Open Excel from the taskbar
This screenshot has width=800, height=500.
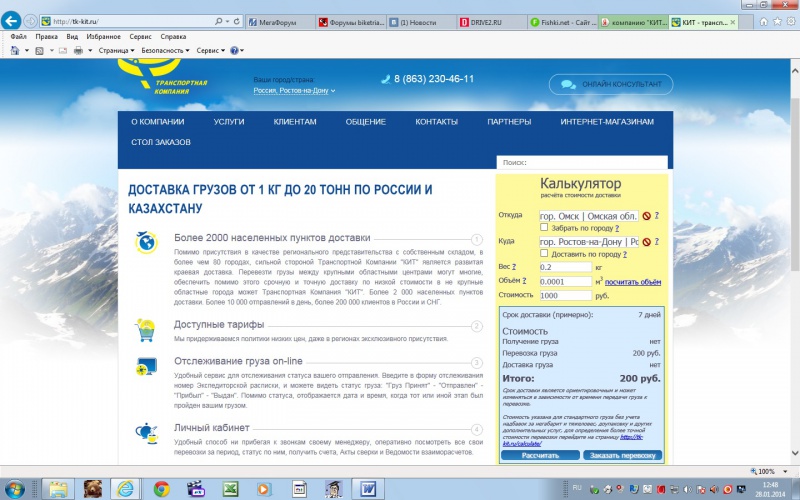pos(231,489)
